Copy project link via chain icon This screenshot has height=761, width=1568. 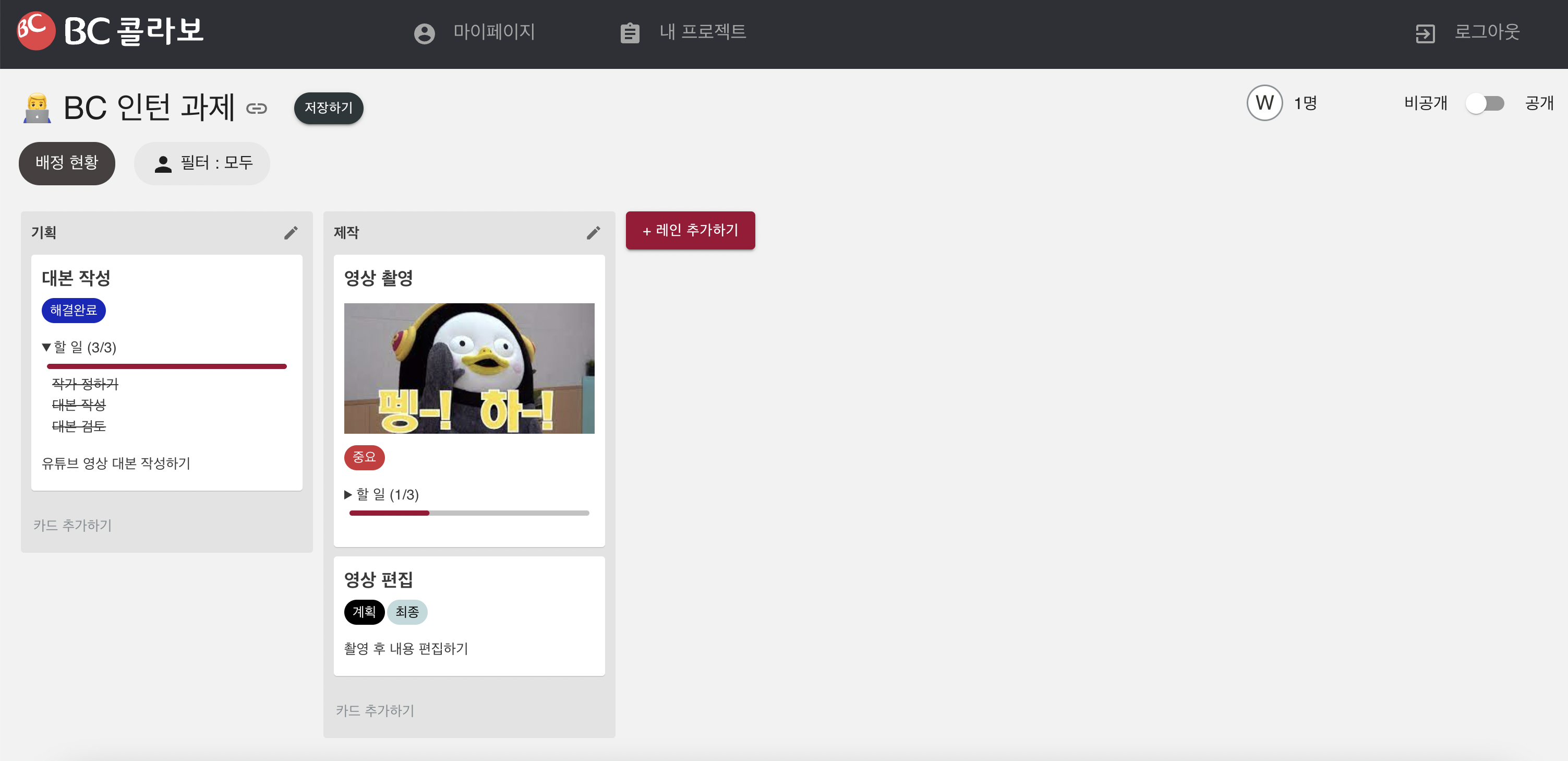(256, 109)
